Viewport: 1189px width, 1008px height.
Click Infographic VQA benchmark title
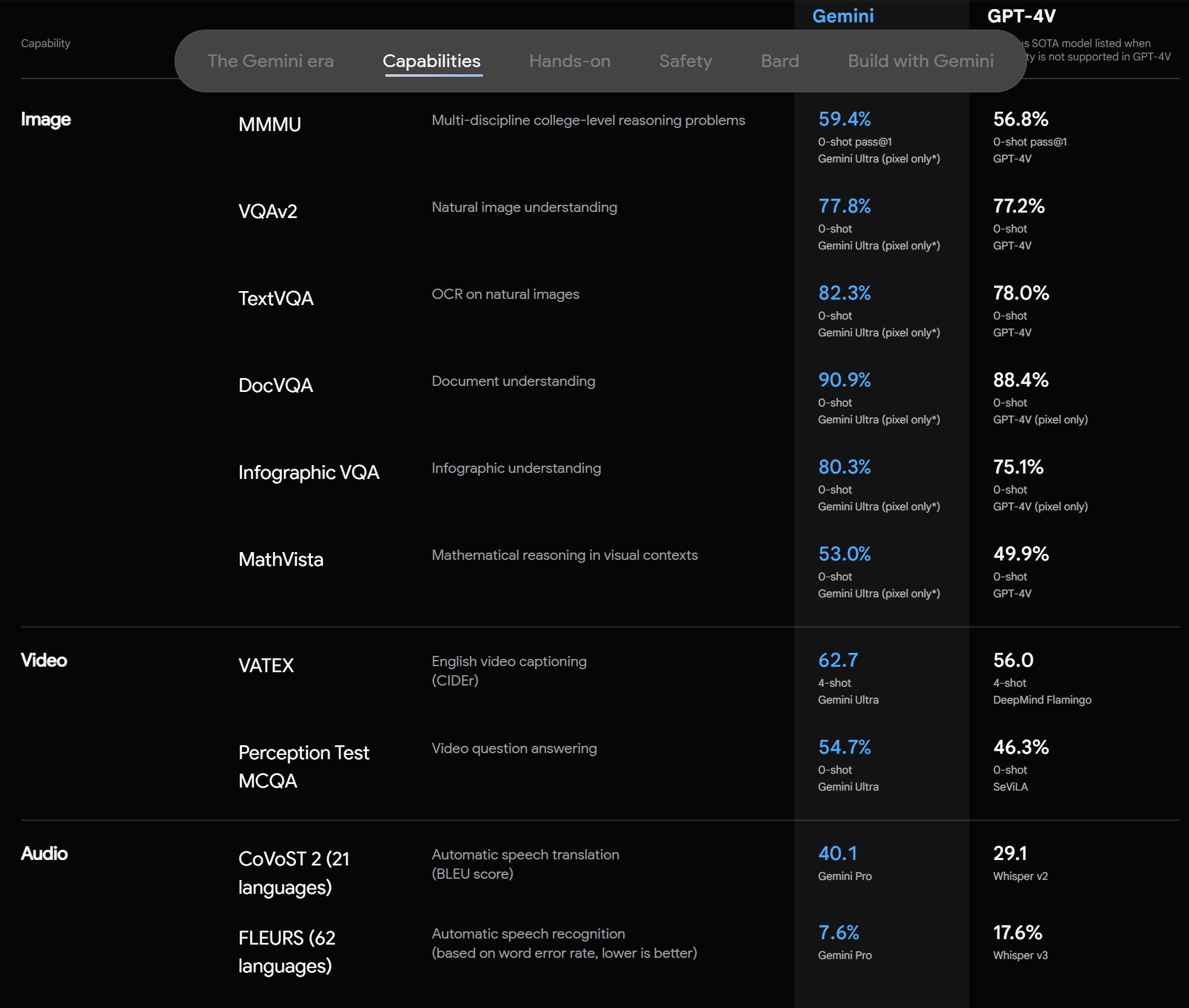[x=309, y=472]
